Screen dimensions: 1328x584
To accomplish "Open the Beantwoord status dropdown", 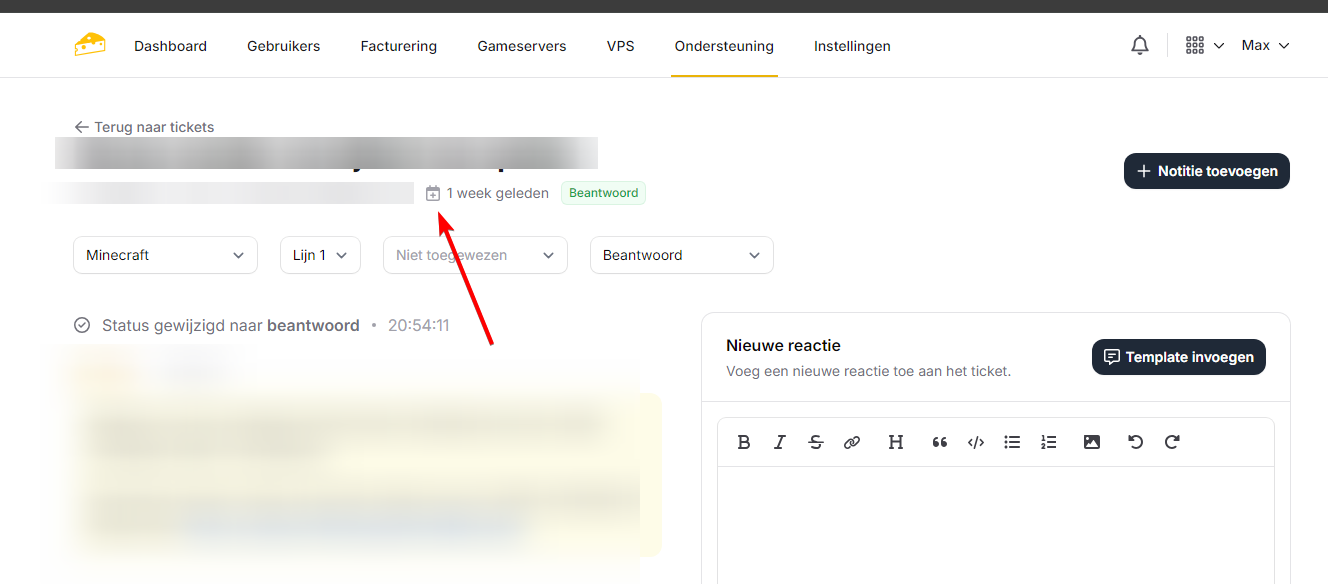I will click(x=681, y=255).
